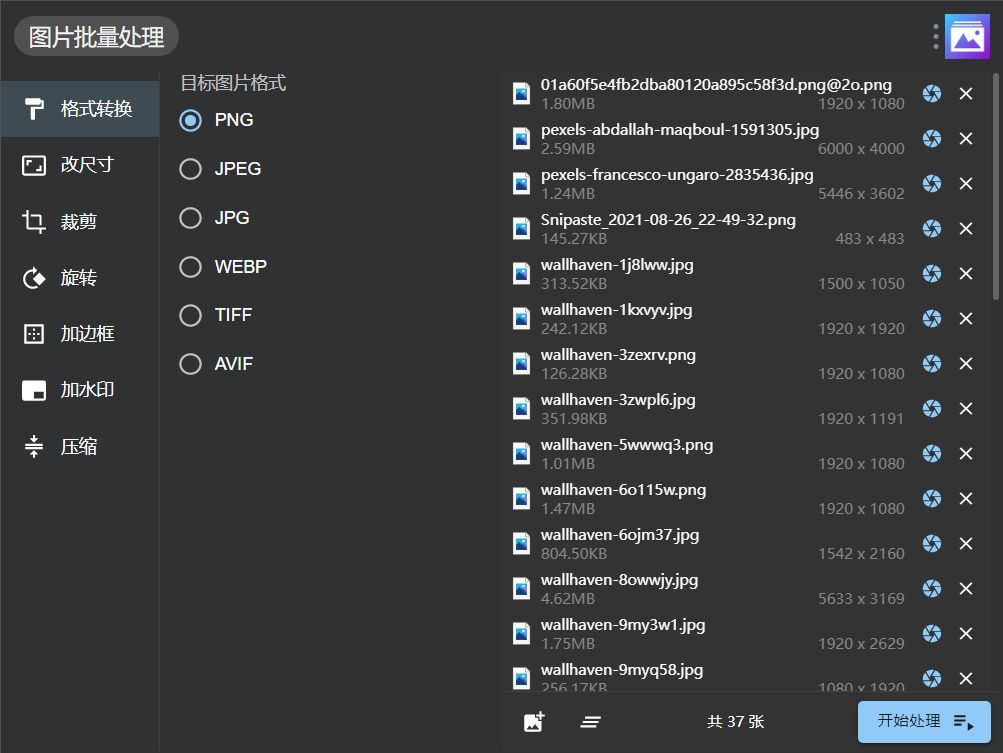Click the file list vertical scrollbar
The width and height of the screenshot is (1003, 753).
(996, 186)
